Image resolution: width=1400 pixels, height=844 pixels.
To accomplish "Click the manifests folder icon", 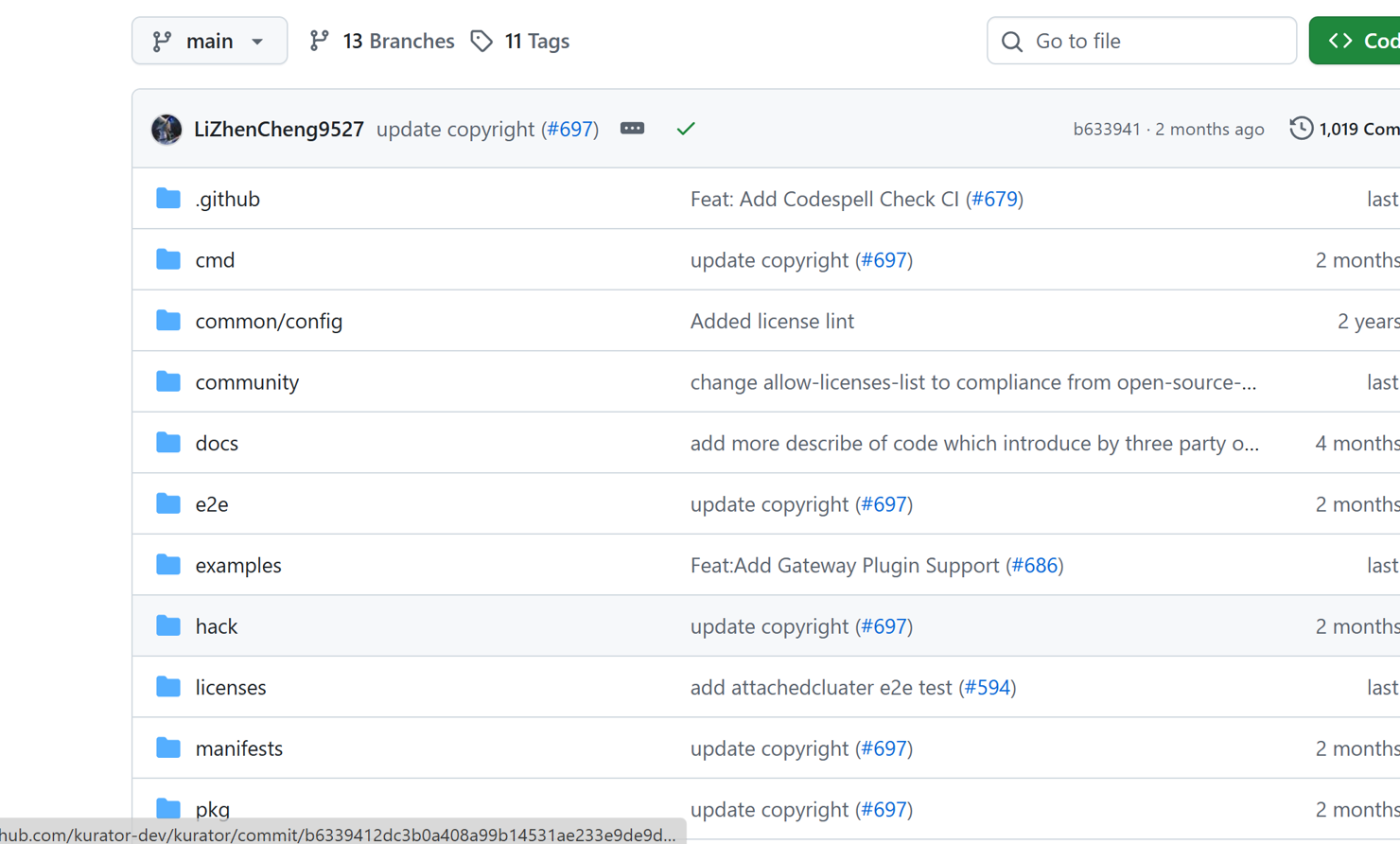I will click(x=168, y=747).
